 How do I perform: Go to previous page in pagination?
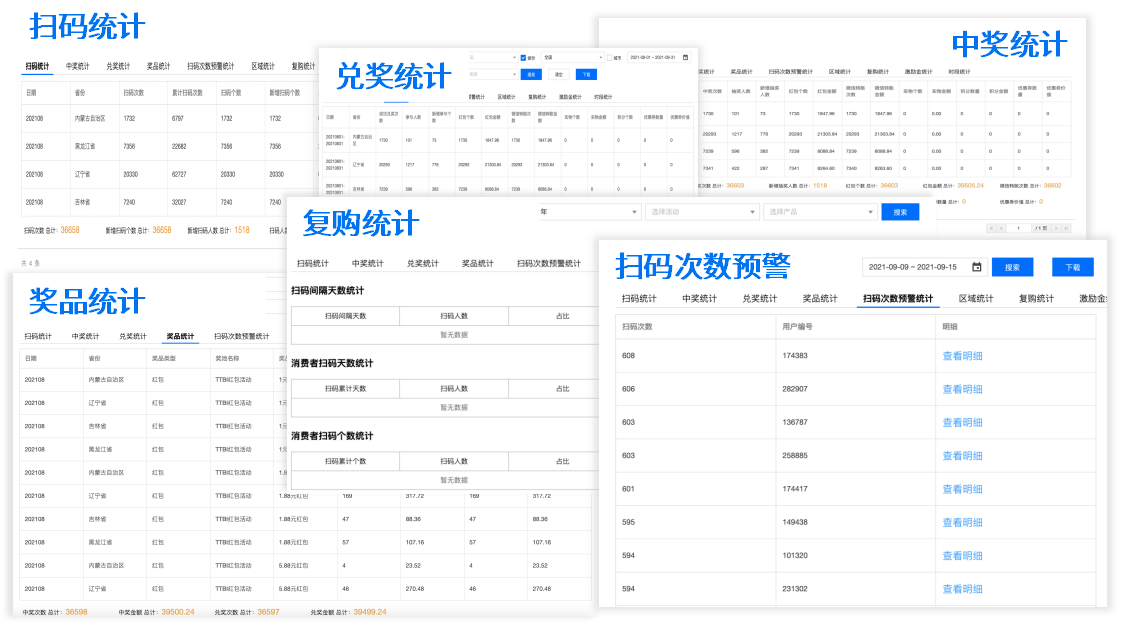tap(999, 228)
